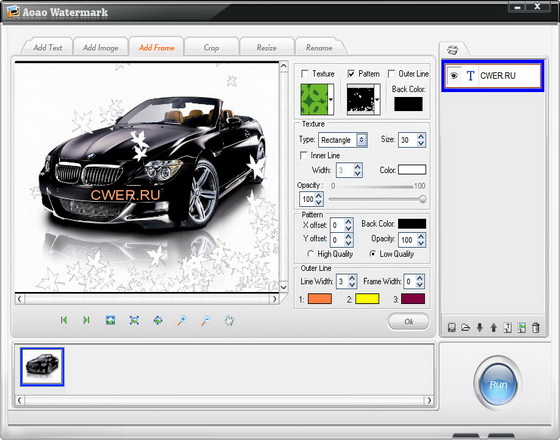Screen dimensions: 560x440
Task: Go to the first image with the green arrow
Action: (64, 320)
